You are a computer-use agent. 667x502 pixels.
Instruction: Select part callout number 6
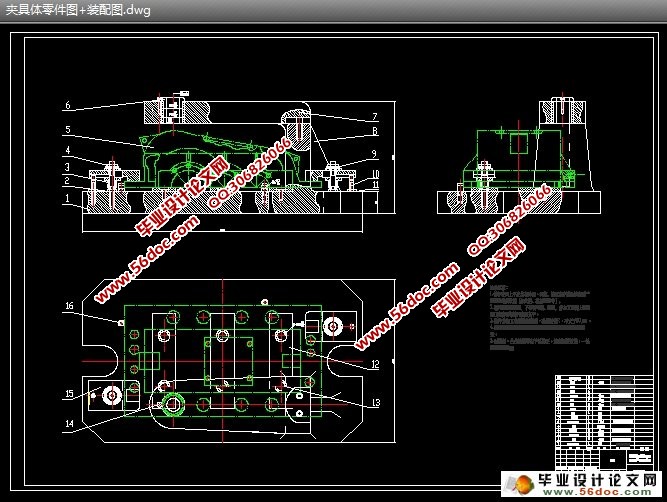tap(67, 105)
